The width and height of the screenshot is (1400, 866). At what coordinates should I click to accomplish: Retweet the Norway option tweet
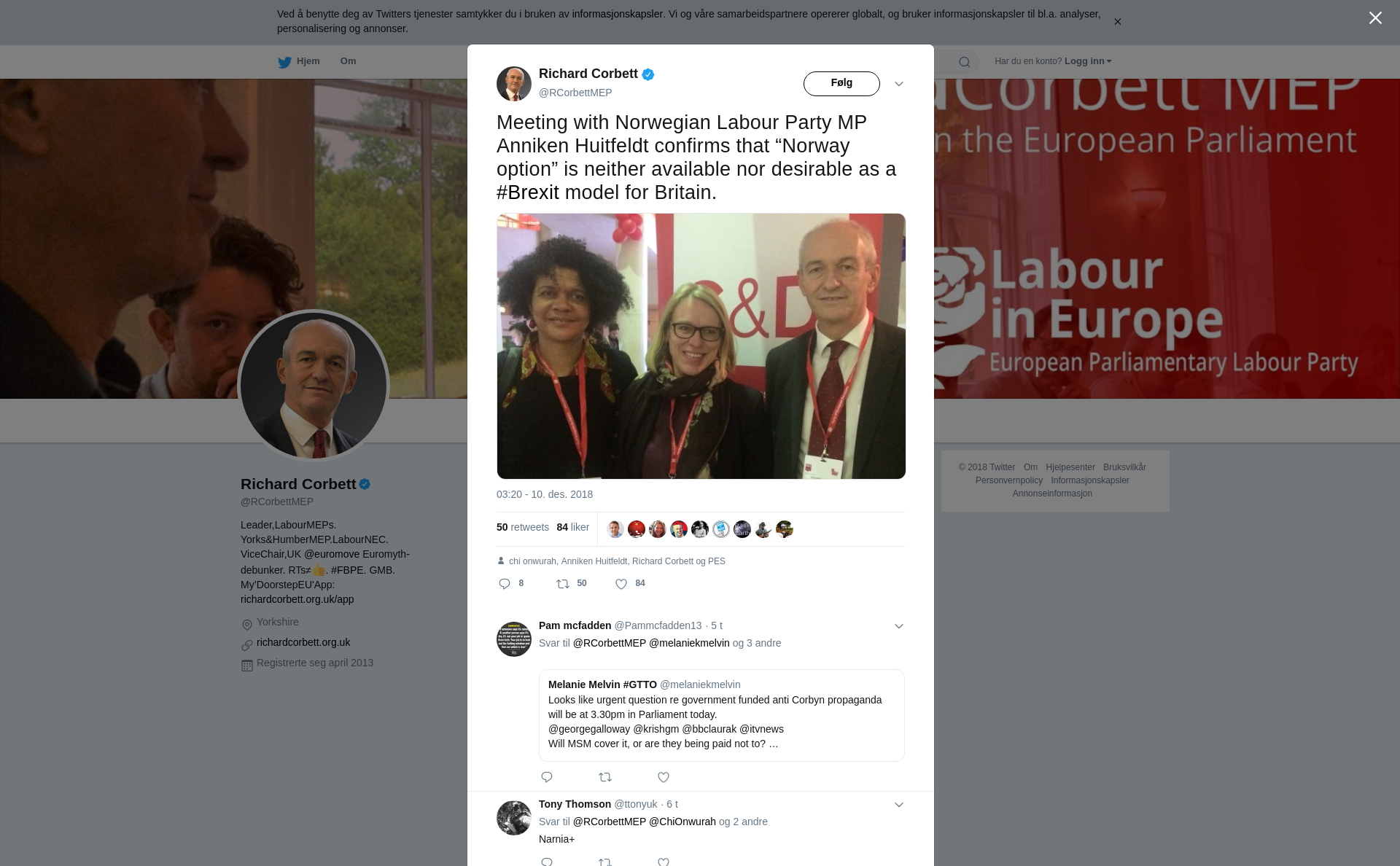563,584
